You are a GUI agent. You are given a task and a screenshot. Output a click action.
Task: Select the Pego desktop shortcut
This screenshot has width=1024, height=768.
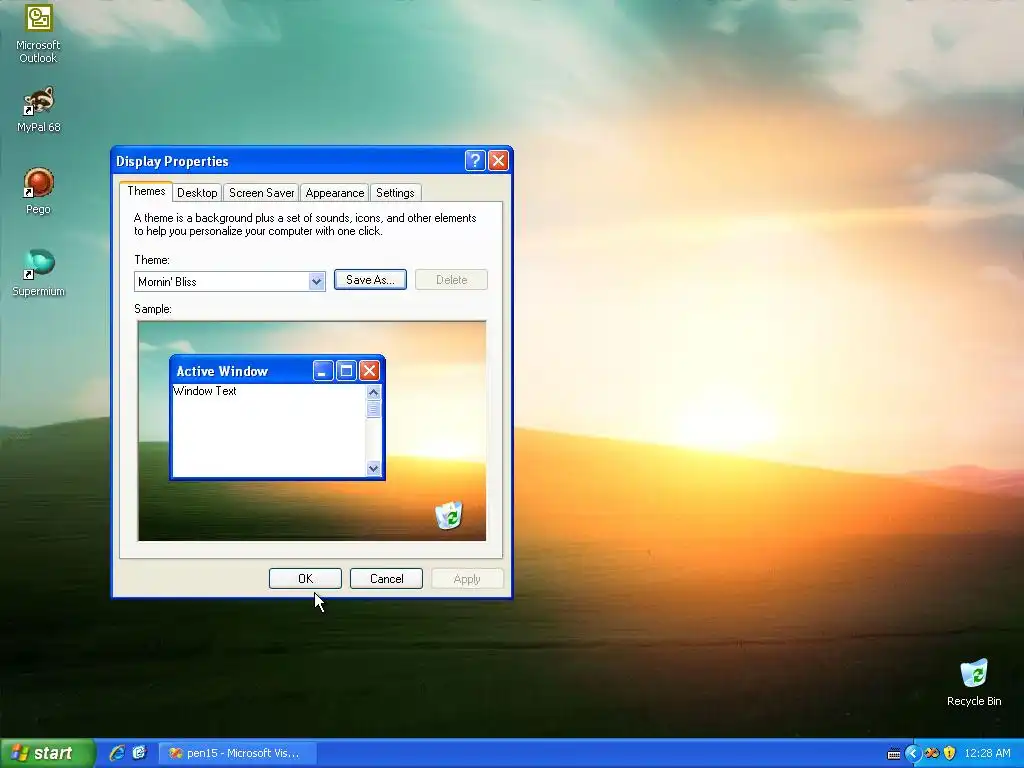tap(38, 191)
